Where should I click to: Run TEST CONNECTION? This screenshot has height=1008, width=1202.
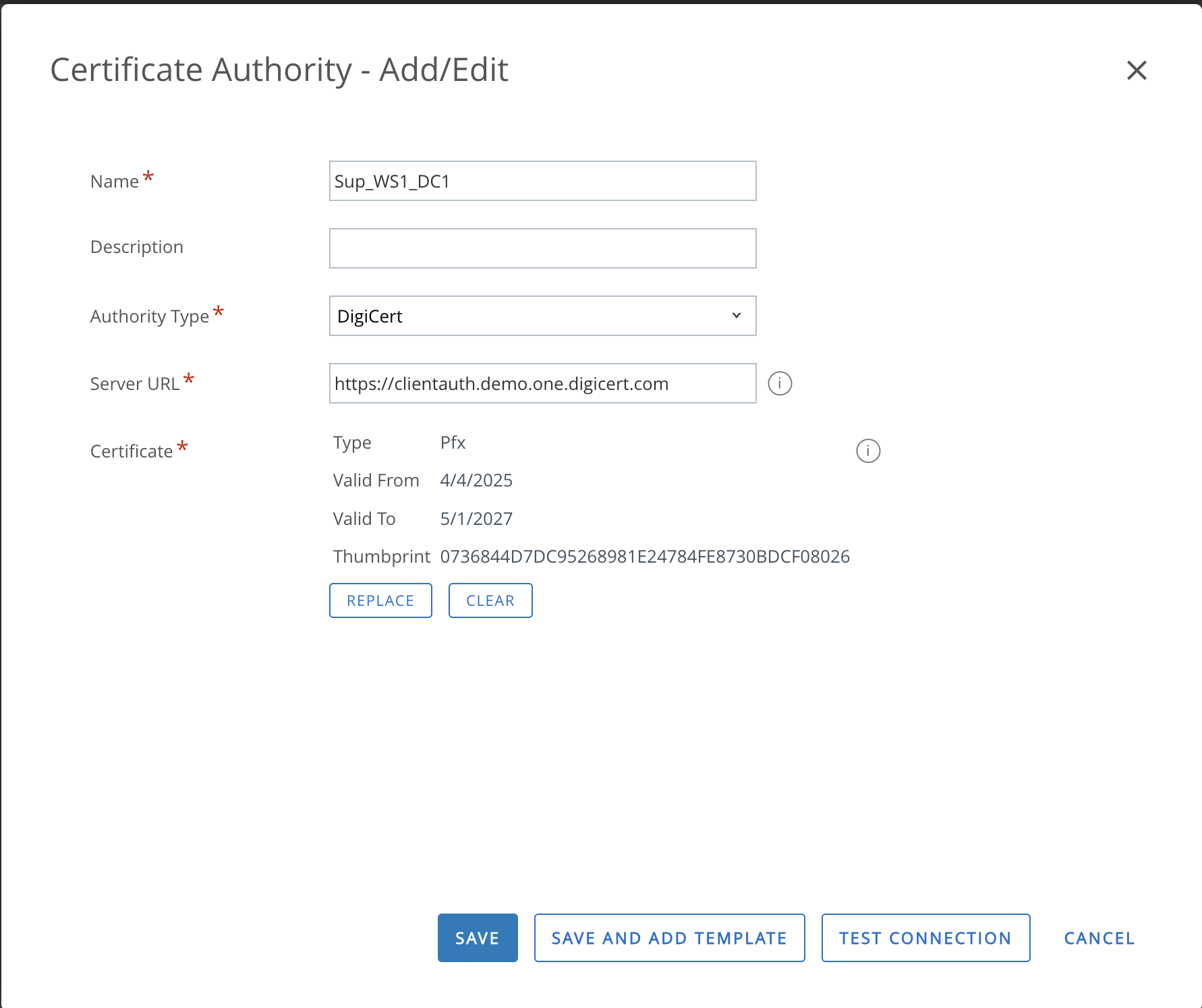tap(925, 938)
